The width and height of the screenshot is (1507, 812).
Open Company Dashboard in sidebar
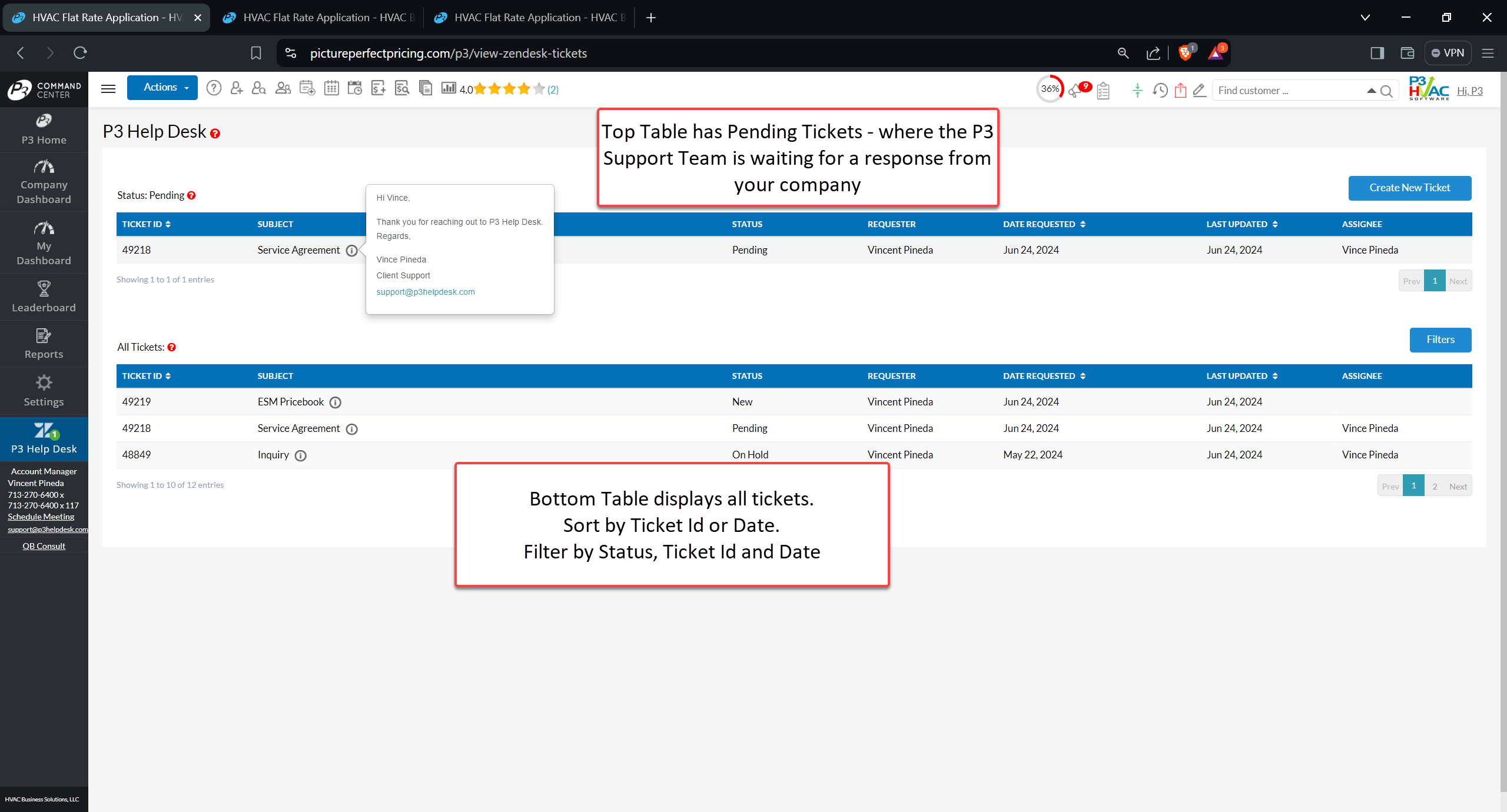tap(44, 182)
